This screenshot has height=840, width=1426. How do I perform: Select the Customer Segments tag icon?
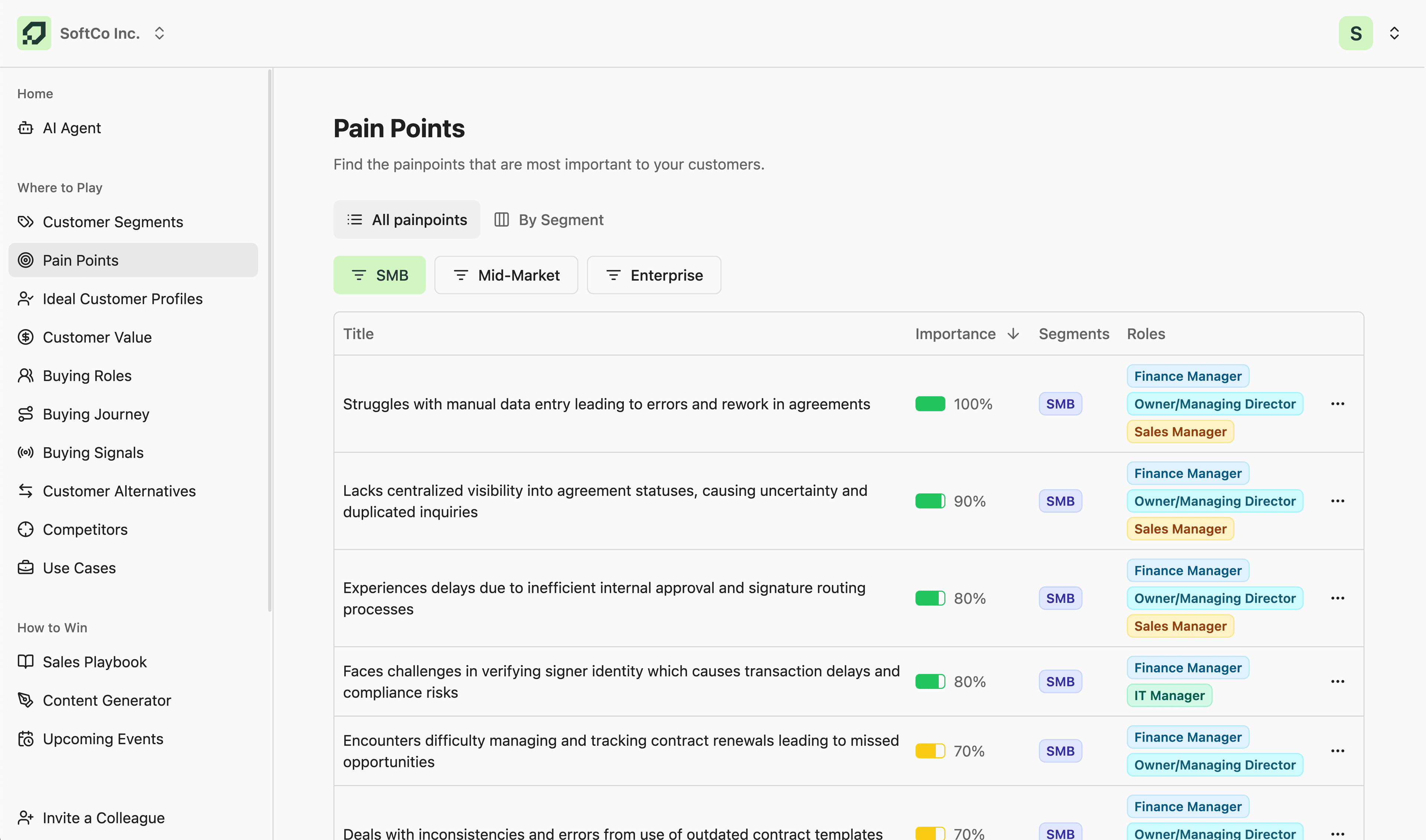point(26,221)
